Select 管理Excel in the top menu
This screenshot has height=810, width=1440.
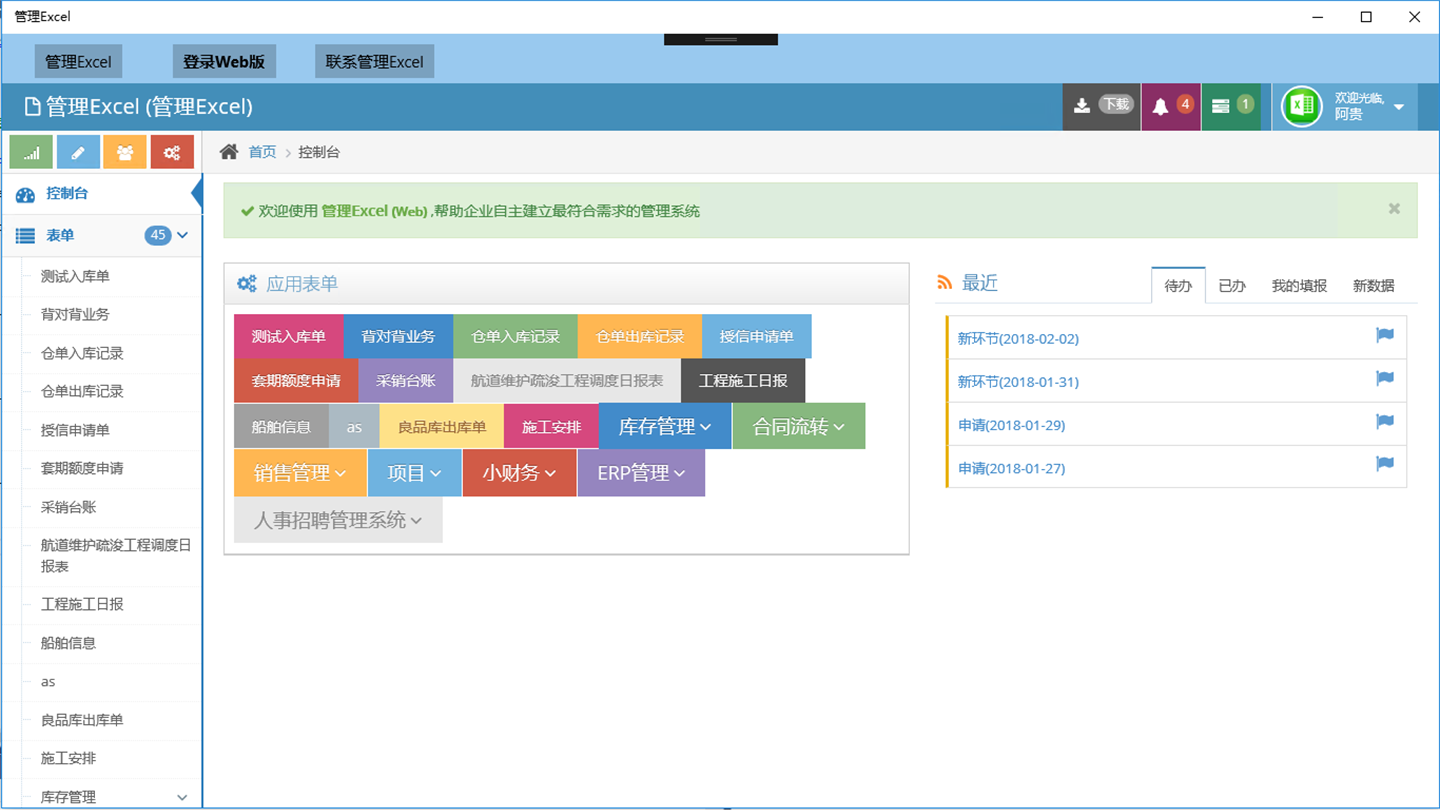78,61
